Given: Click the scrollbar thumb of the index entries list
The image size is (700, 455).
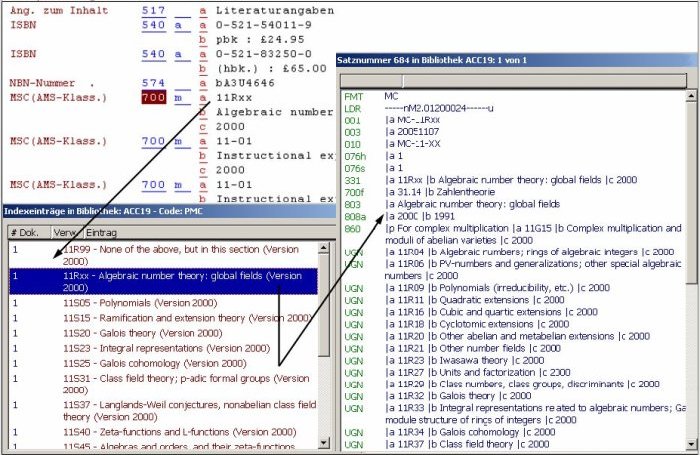Looking at the screenshot, I should pos(324,305).
